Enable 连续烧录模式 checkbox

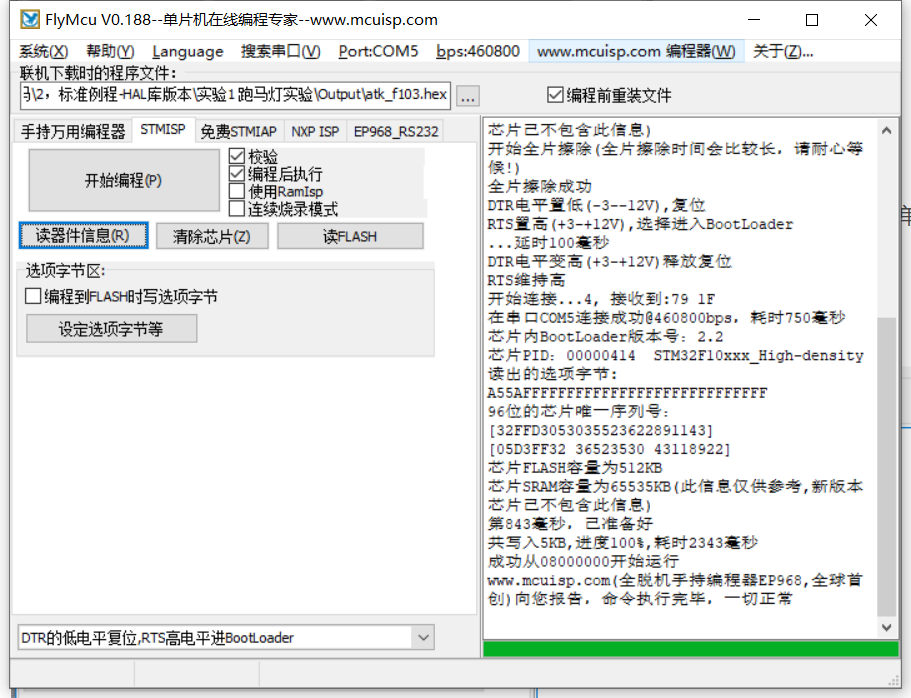[283, 209]
